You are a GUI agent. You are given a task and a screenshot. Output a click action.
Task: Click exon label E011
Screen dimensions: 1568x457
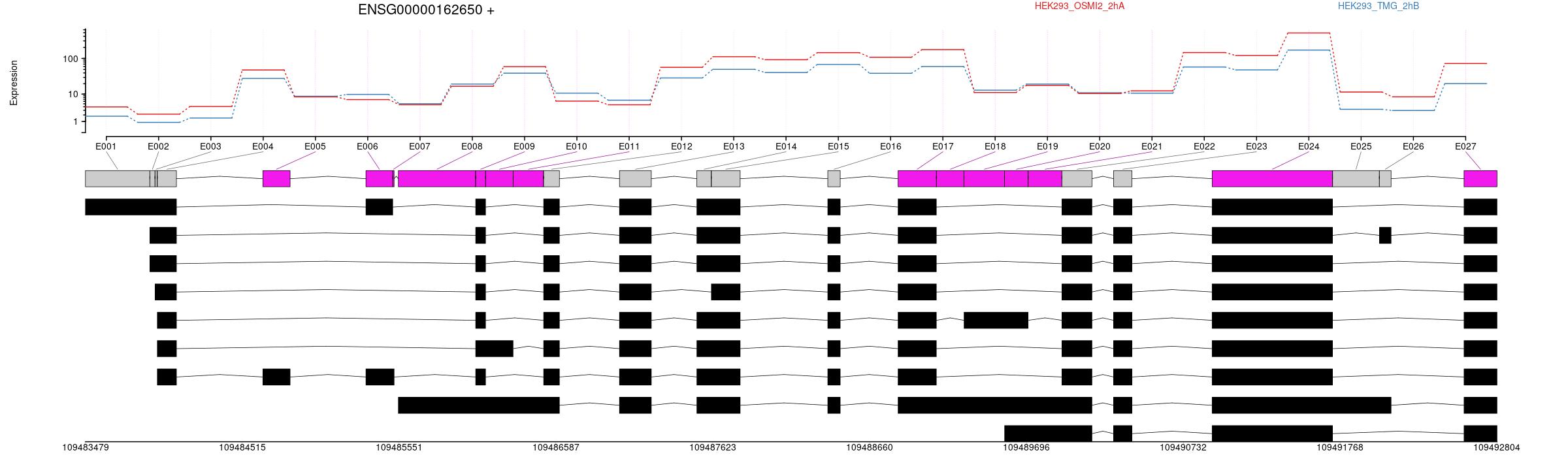[629, 146]
